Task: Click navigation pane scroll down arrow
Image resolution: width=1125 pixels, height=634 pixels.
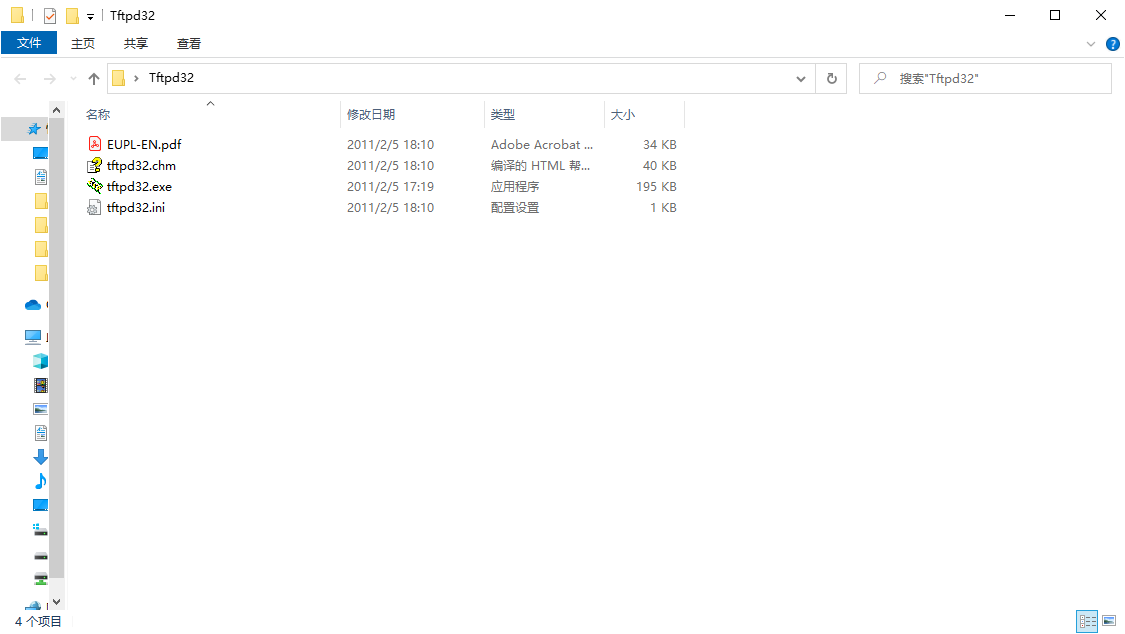Action: click(57, 602)
